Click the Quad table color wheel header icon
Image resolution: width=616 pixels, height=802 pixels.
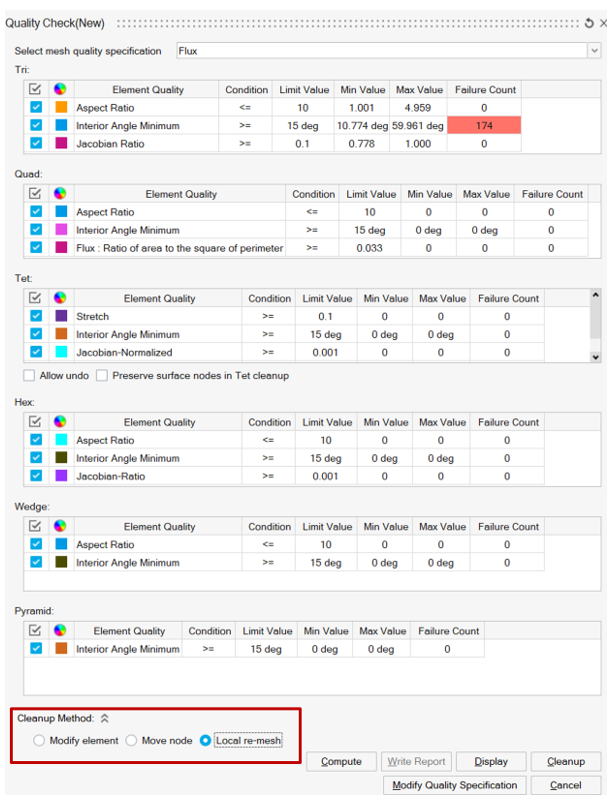pos(60,194)
